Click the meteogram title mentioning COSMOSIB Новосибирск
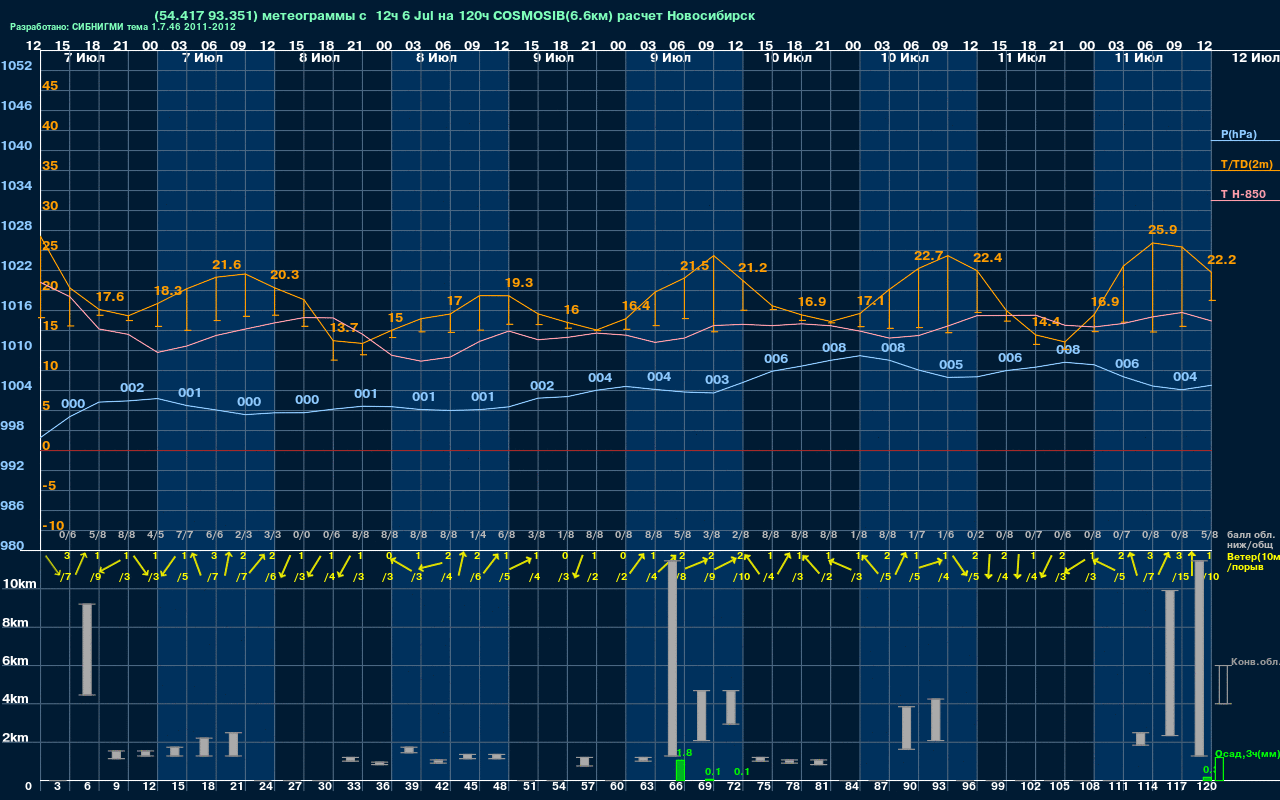Image resolution: width=1280 pixels, height=800 pixels. coord(454,15)
